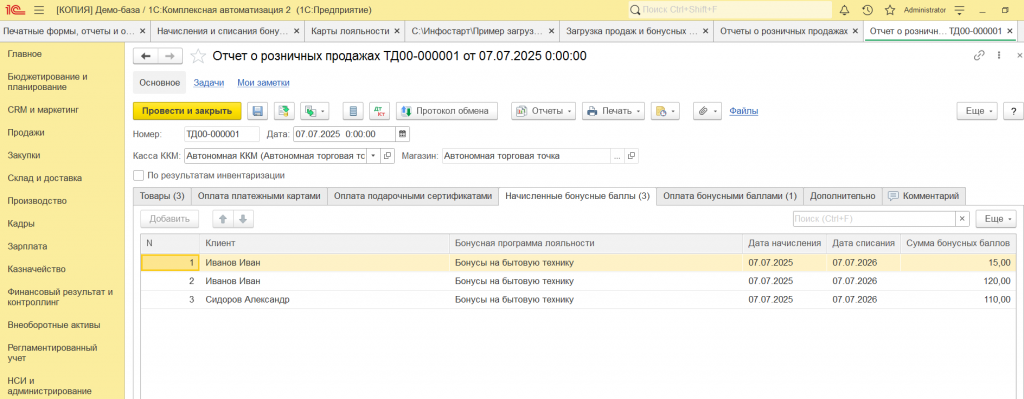Open favorites star in title bar
Image resolution: width=1024 pixels, height=399 pixels.
pyautogui.click(x=889, y=10)
